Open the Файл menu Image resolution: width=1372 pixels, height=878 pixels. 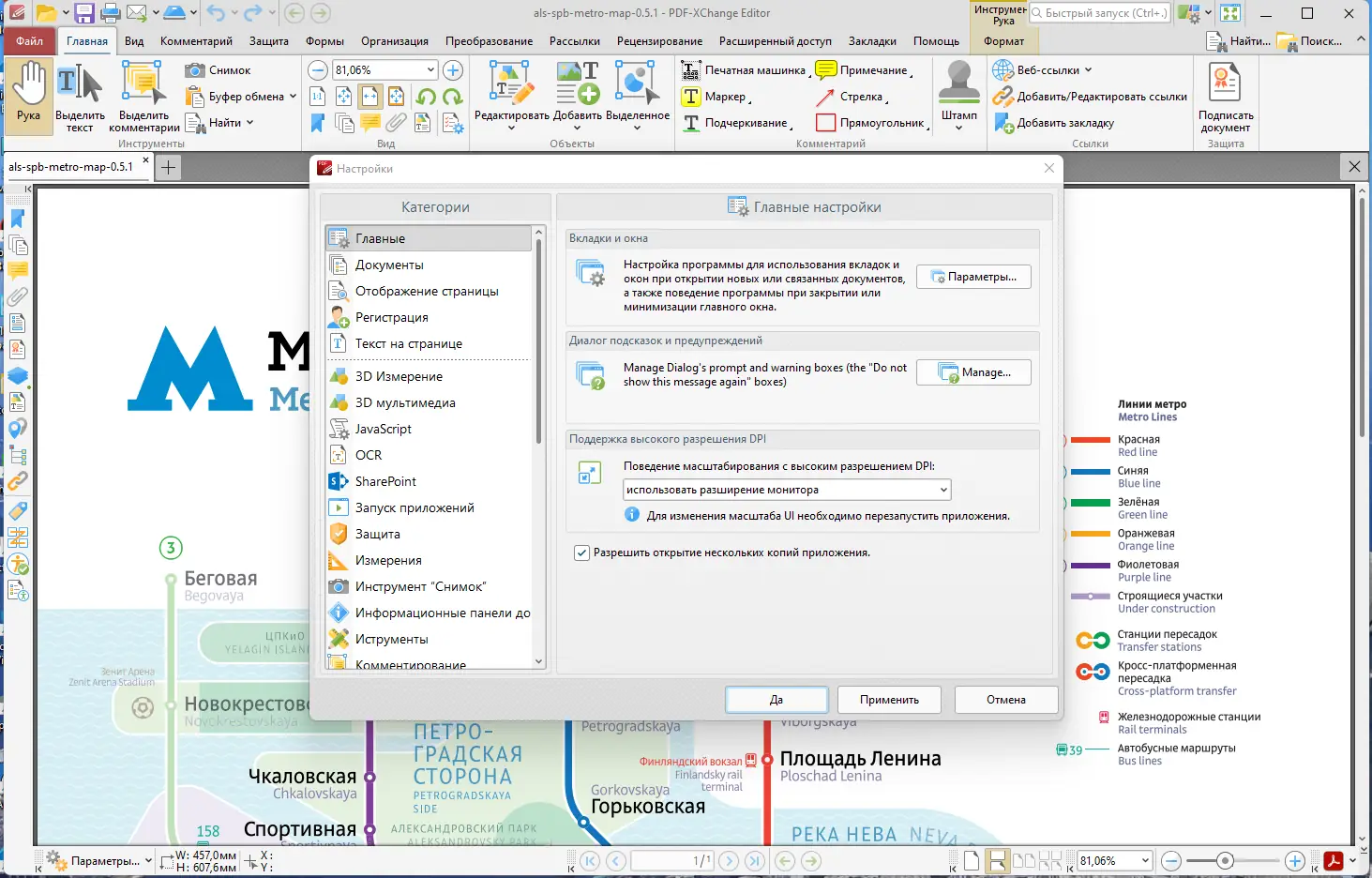[x=29, y=41]
